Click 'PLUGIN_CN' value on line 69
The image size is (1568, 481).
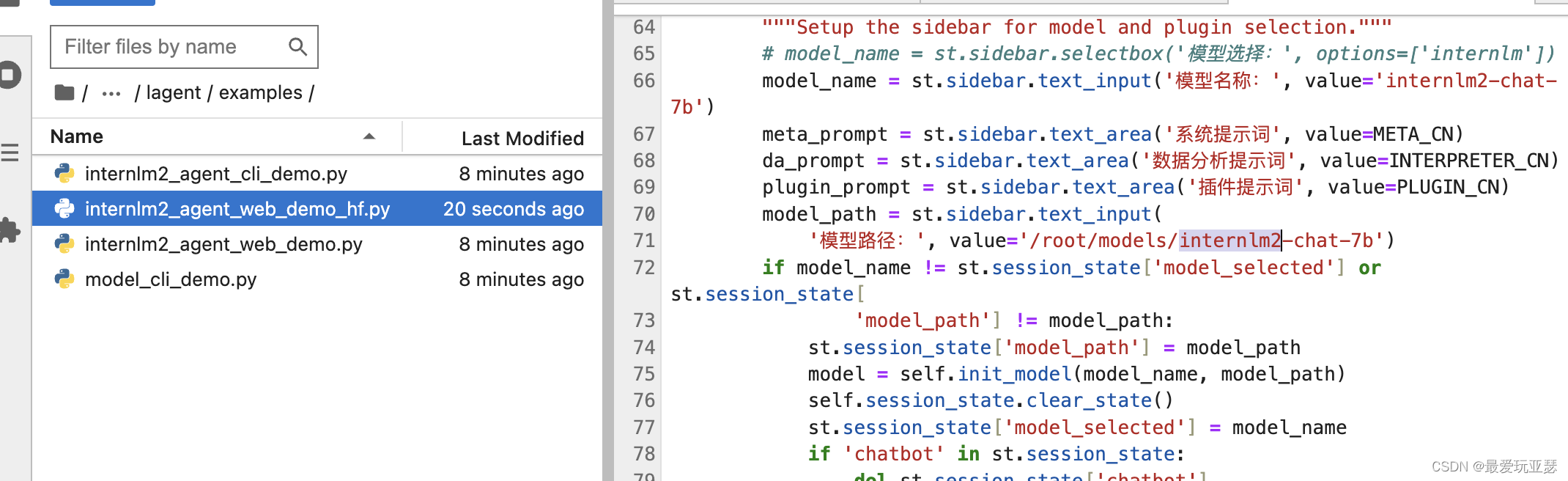1447,187
